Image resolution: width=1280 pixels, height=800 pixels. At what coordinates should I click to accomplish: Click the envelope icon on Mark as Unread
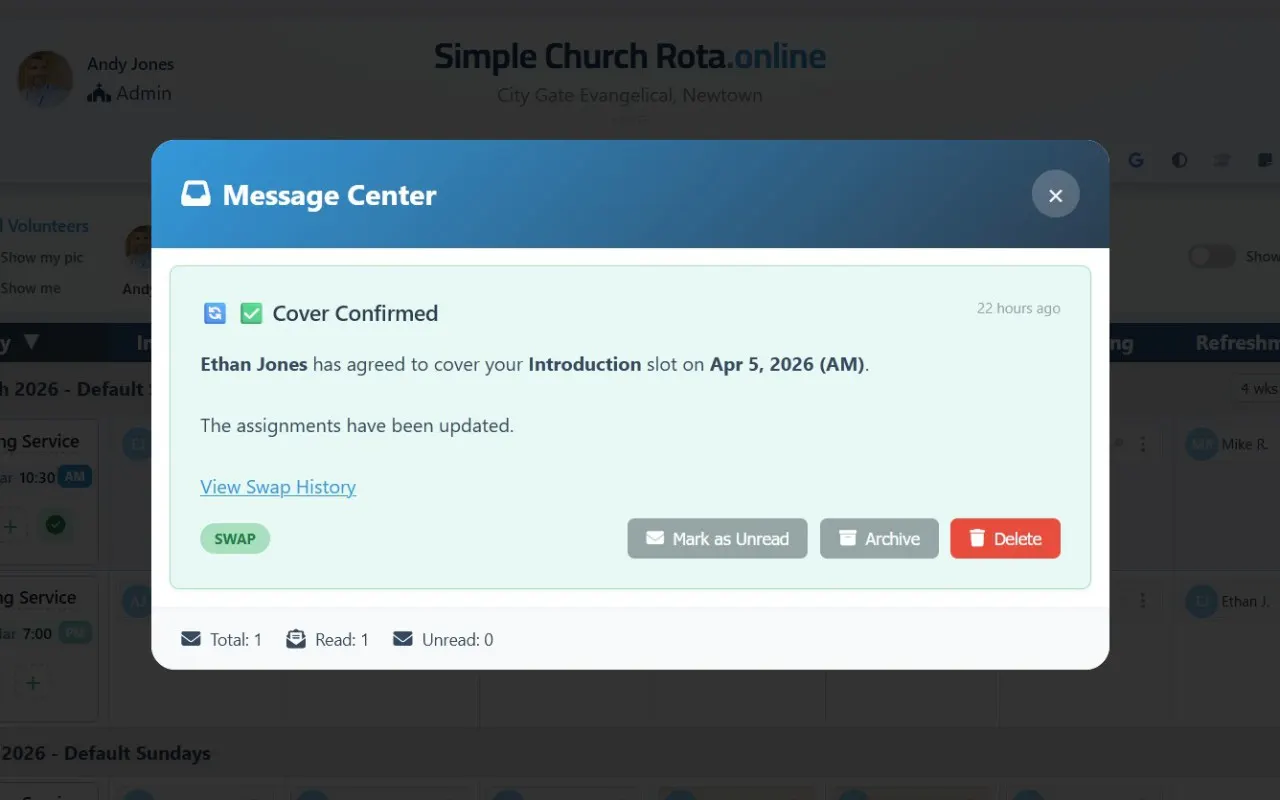[655, 538]
